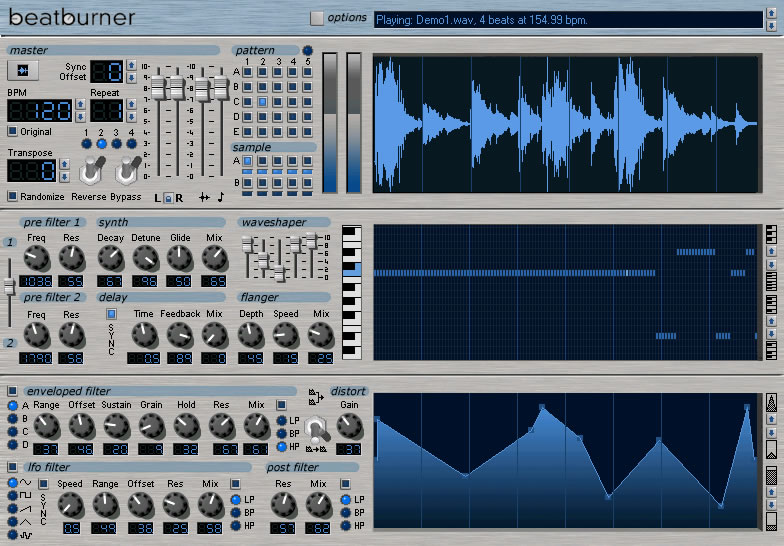Click the first master volume fader
Screen dimensions: 784x546
point(158,88)
